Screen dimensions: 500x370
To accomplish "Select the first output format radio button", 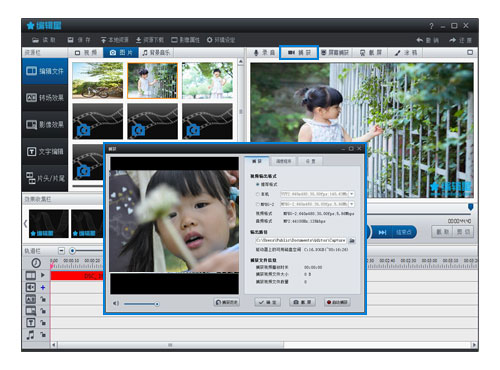I will (258, 184).
